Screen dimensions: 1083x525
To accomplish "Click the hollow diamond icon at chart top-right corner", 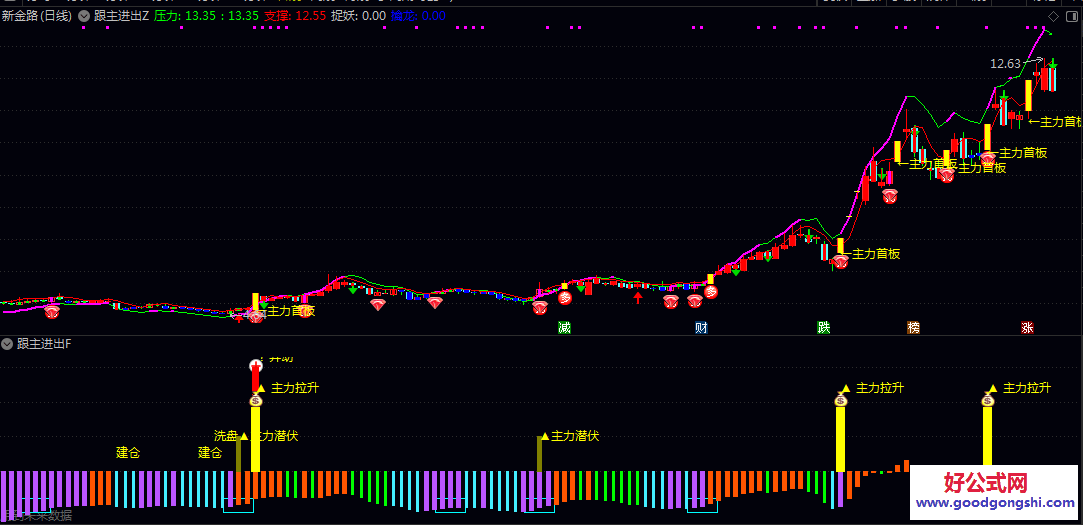I will [x=1053, y=16].
